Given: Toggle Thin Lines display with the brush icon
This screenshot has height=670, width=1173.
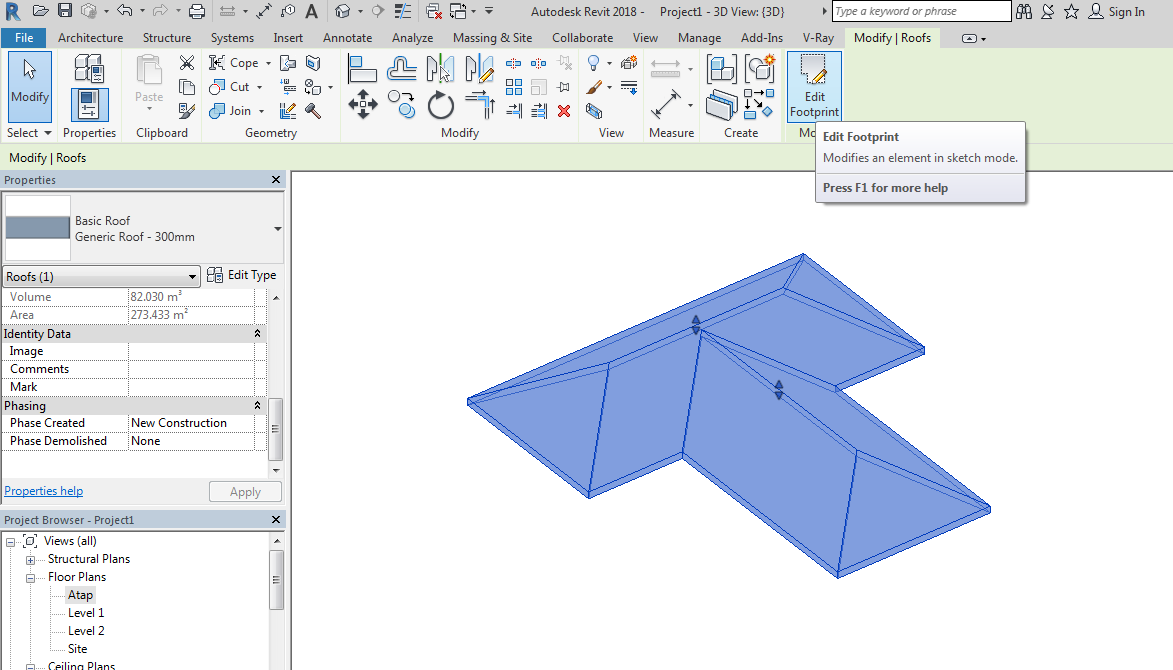Looking at the screenshot, I should (592, 87).
